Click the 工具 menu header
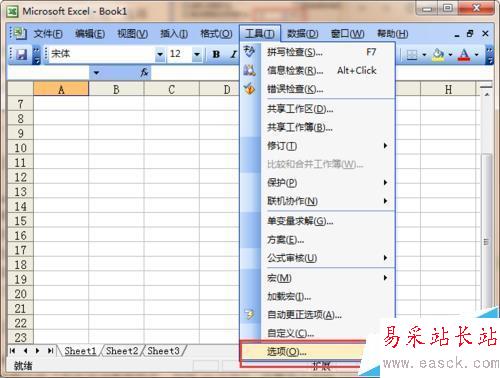Viewport: 500px width, 378px height. pyautogui.click(x=260, y=34)
